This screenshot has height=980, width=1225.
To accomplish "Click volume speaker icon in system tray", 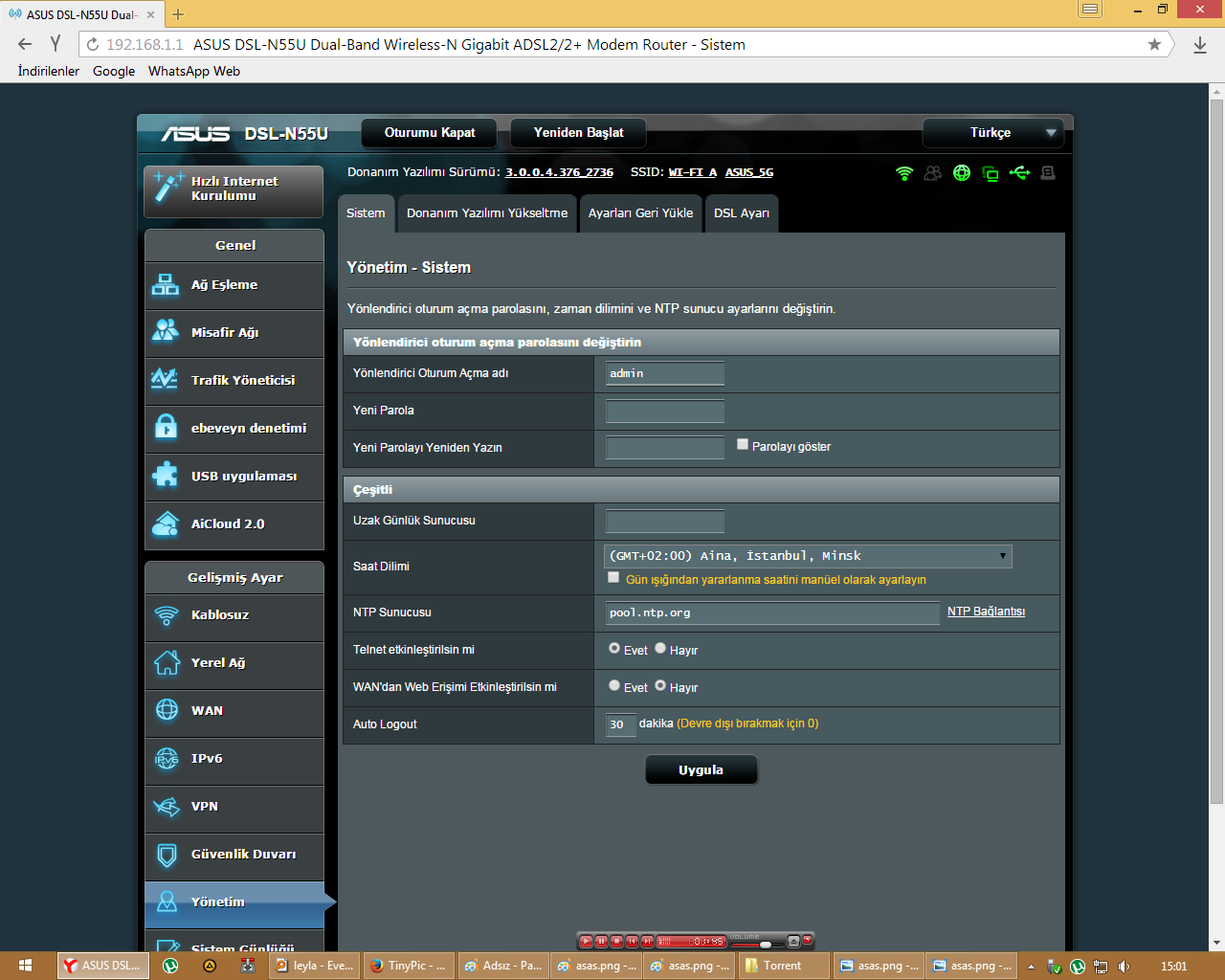I will coord(1124,966).
